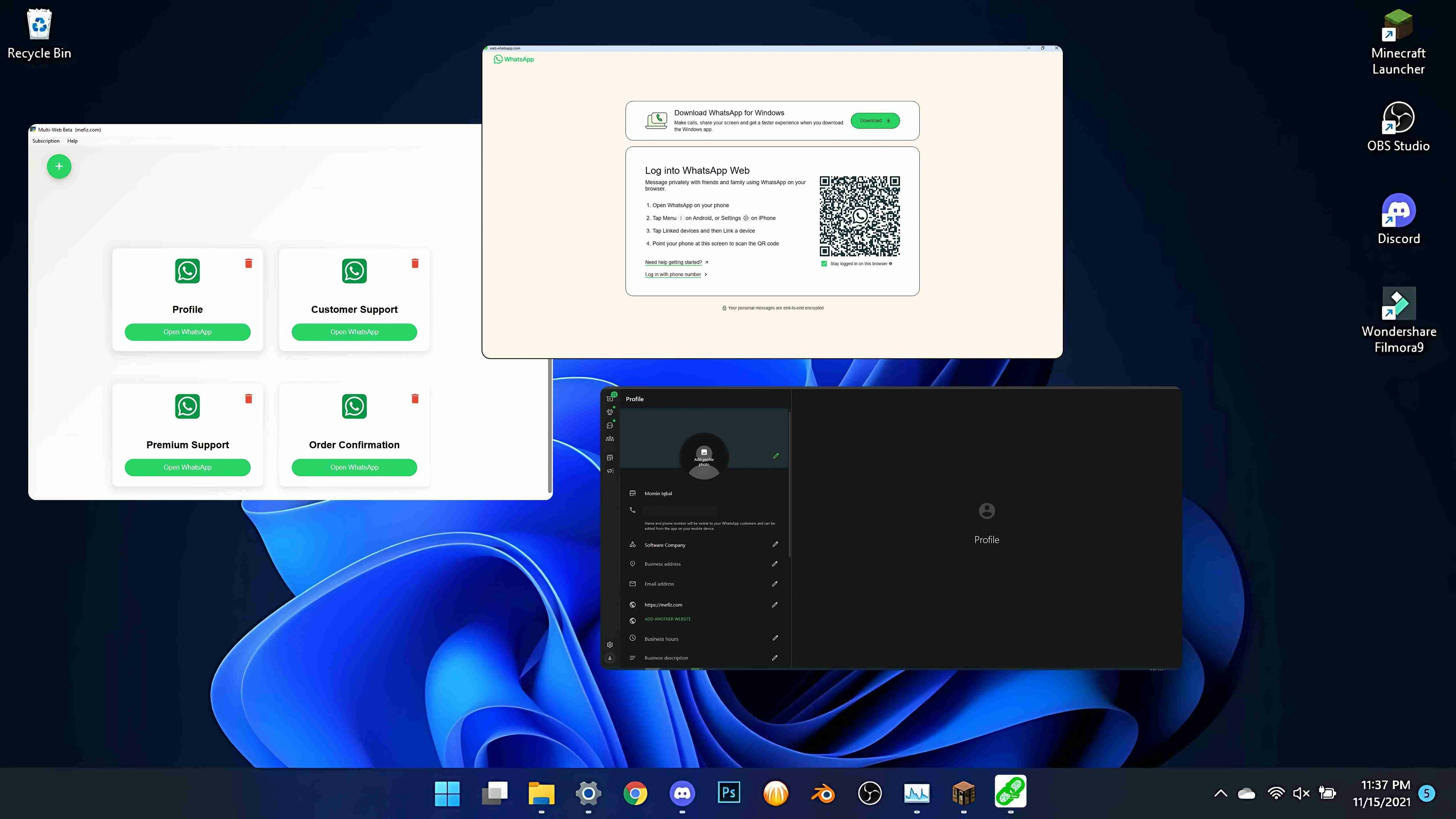Edit the Email address using its pencil icon

(775, 583)
